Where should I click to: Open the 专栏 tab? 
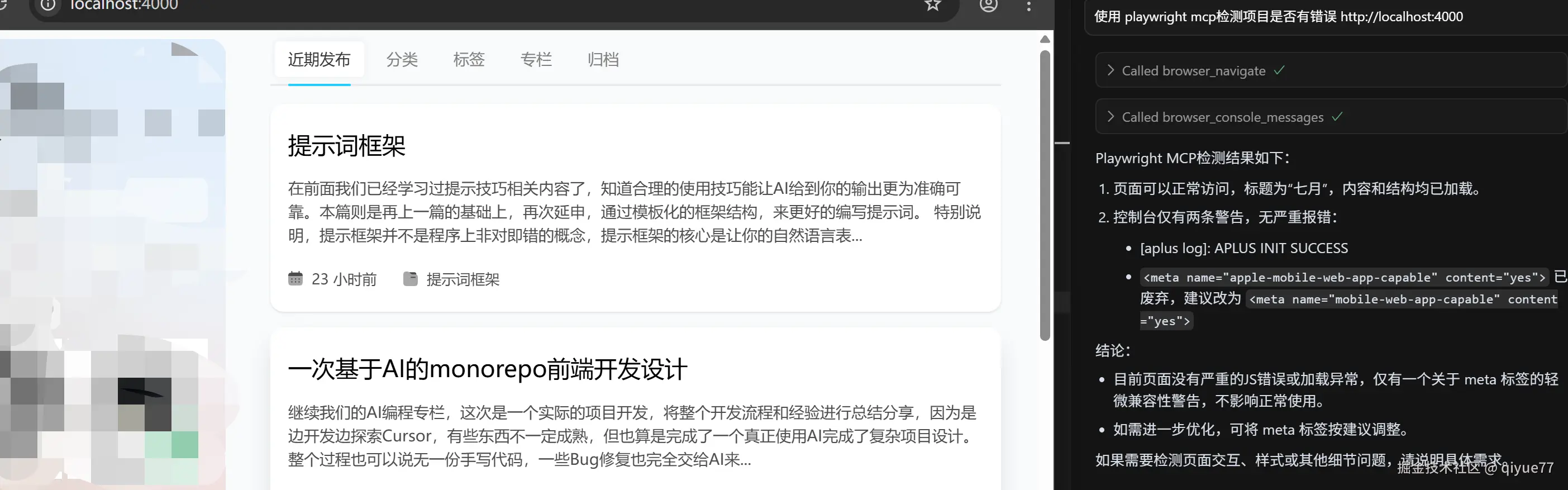pyautogui.click(x=536, y=60)
